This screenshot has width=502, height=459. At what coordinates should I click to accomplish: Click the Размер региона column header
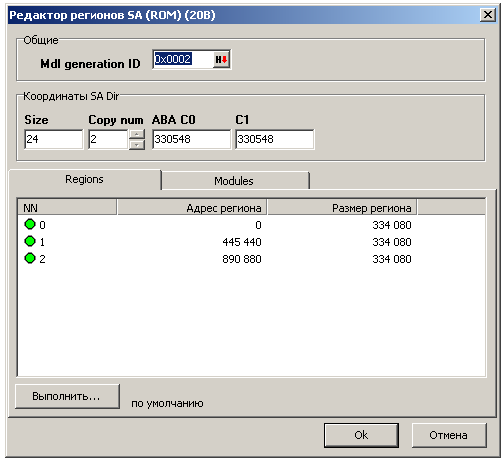coord(342,208)
